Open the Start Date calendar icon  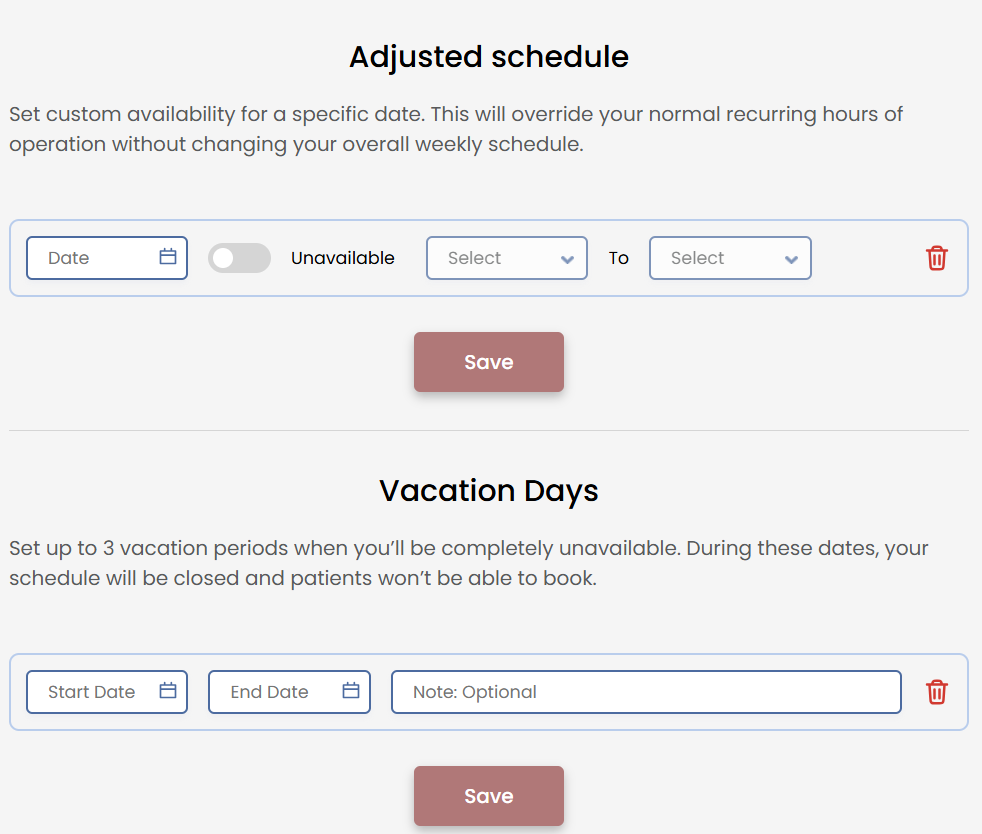(x=166, y=691)
